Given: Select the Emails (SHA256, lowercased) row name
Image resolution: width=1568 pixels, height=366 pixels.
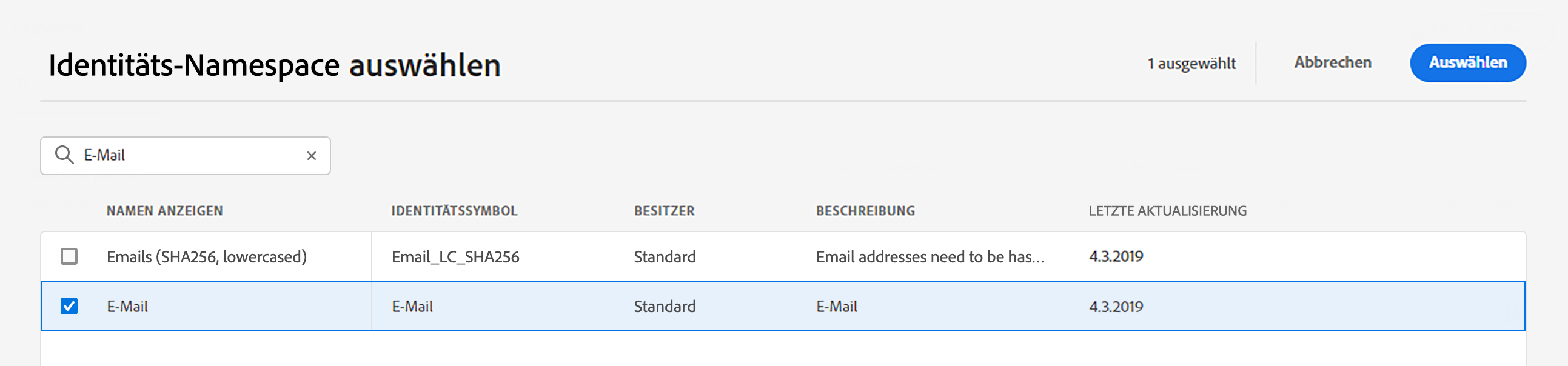Looking at the screenshot, I should click(x=206, y=257).
